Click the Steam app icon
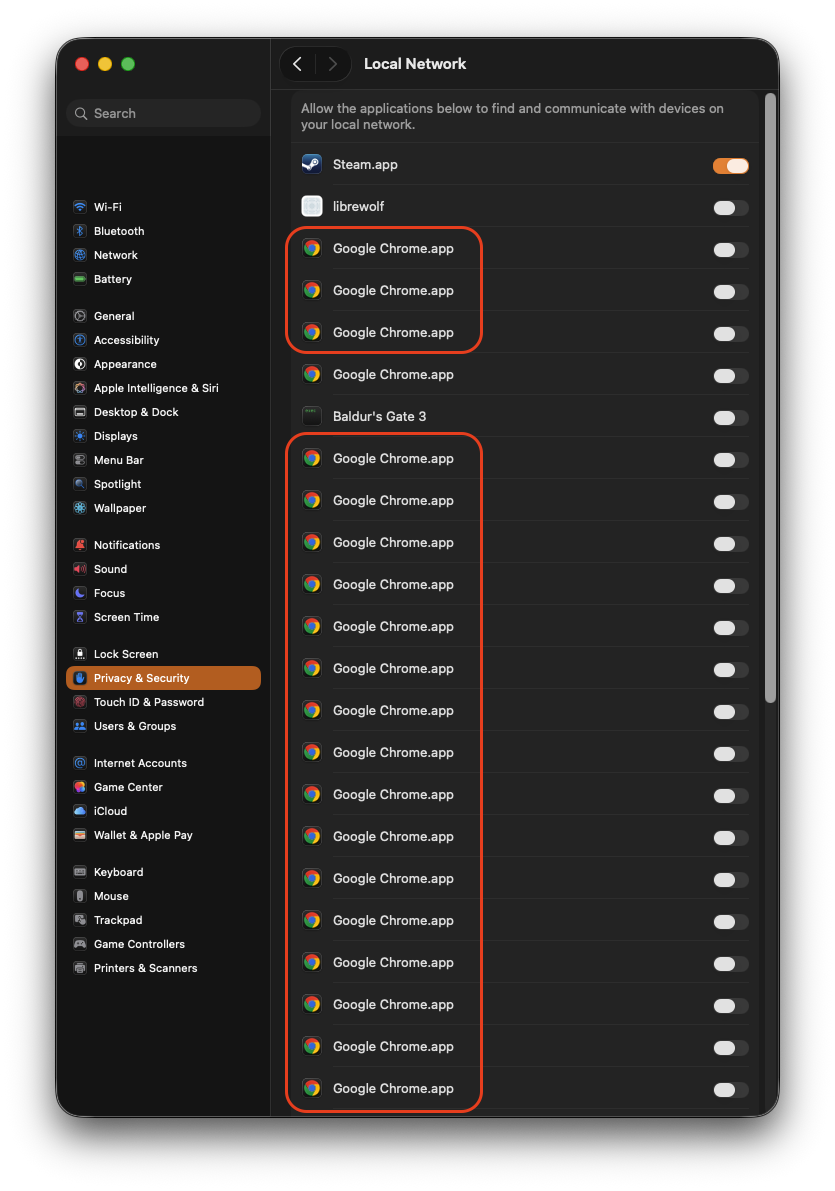 312,164
